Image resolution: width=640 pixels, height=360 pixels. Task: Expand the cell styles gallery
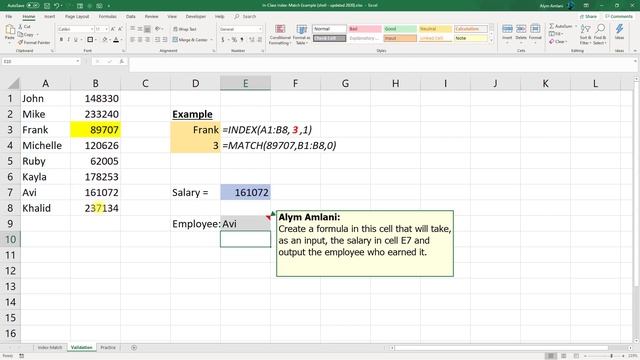coord(491,41)
